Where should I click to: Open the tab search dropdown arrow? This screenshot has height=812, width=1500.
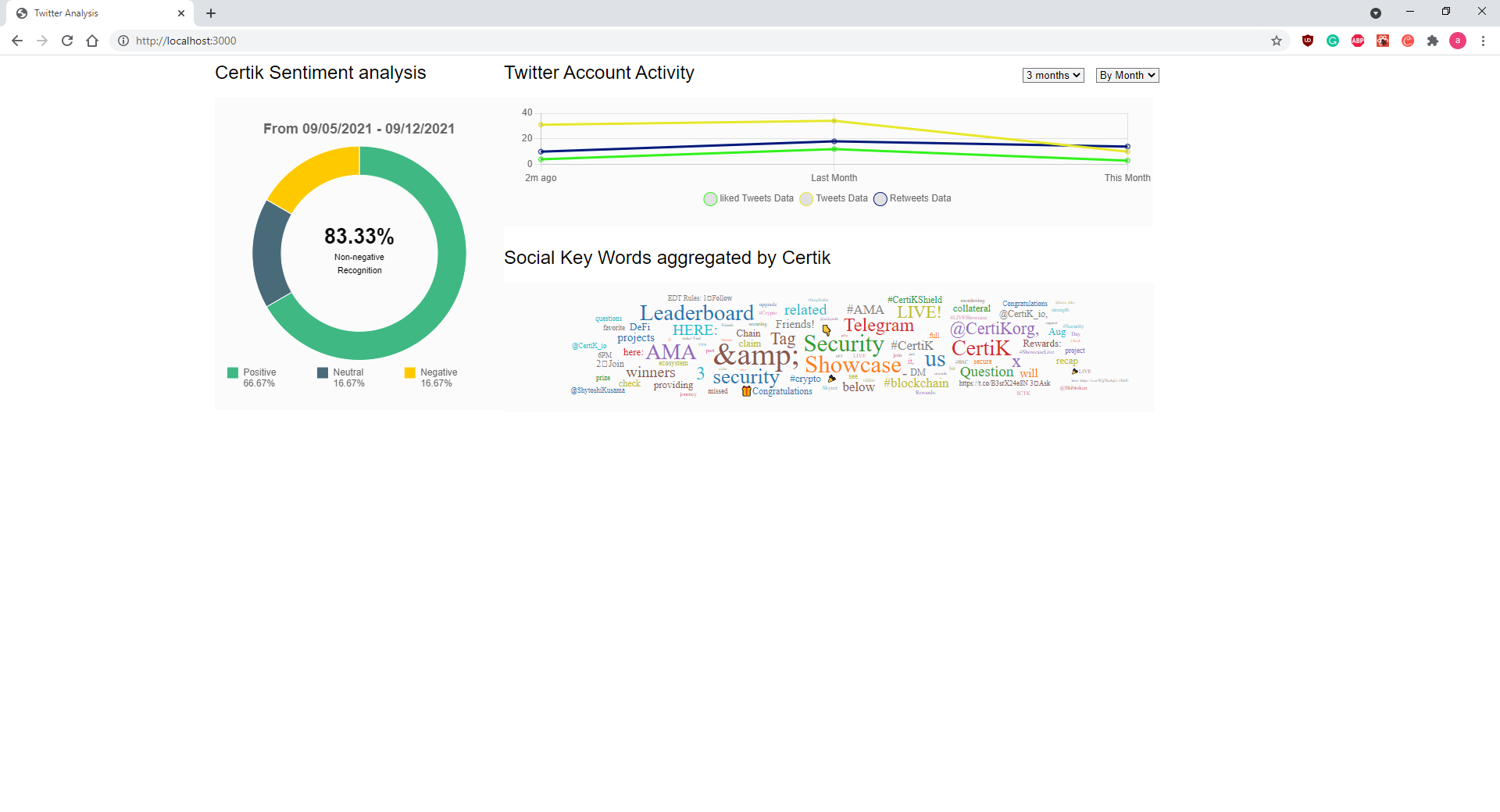point(1376,13)
